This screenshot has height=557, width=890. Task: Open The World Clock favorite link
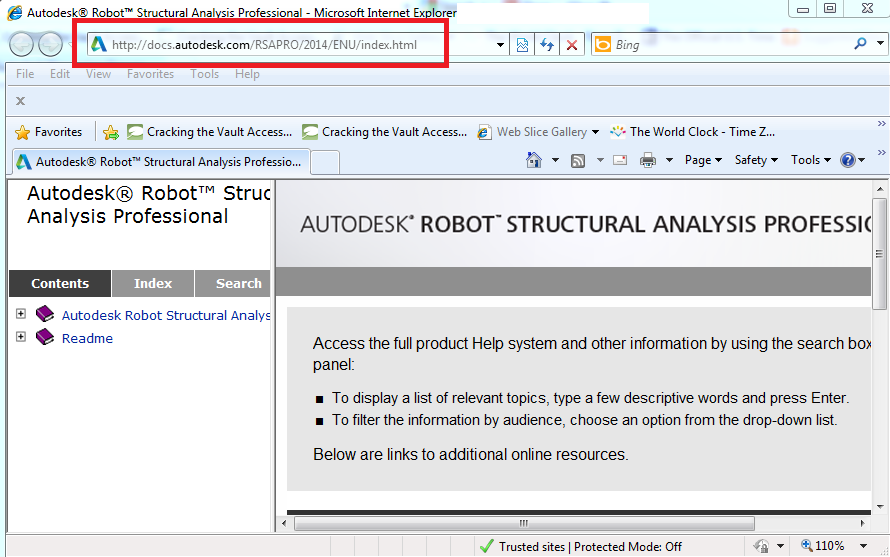[693, 132]
